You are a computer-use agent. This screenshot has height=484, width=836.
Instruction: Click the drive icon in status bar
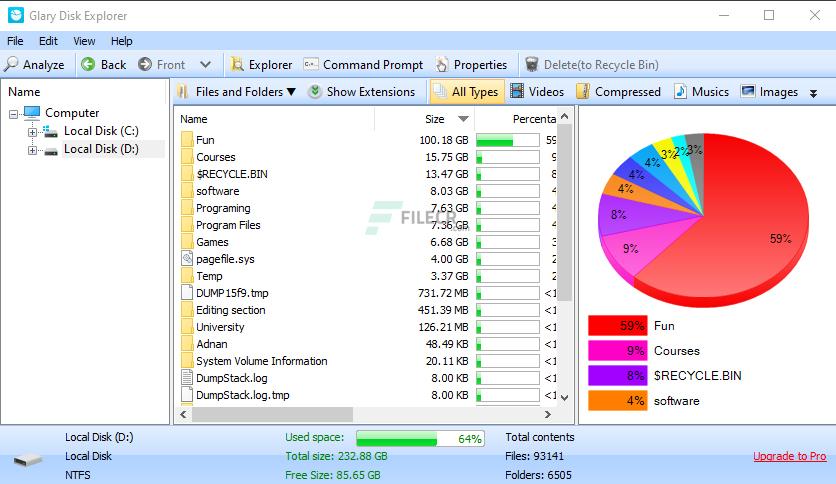click(x=28, y=459)
